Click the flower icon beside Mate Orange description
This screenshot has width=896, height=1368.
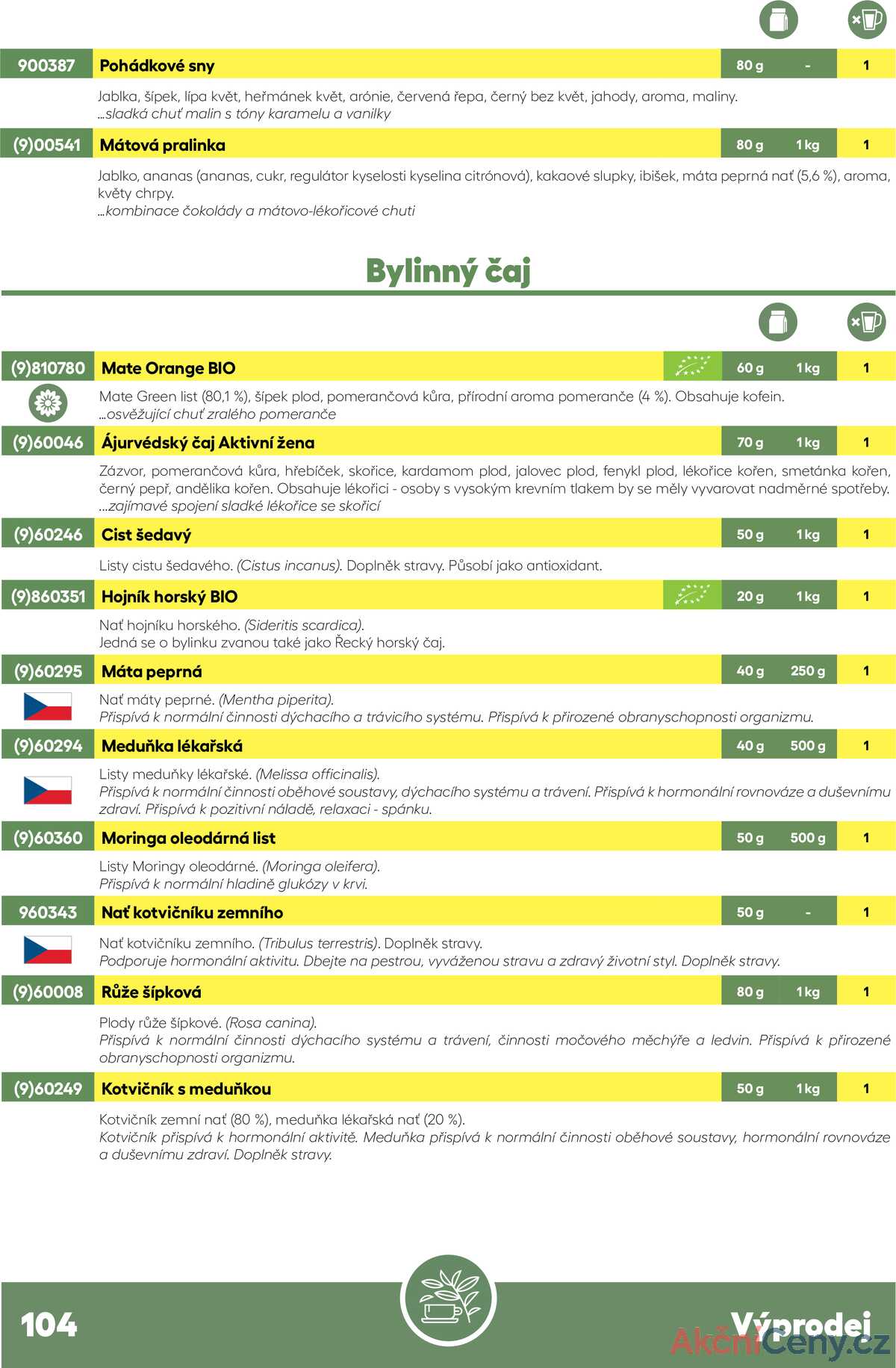click(x=48, y=404)
